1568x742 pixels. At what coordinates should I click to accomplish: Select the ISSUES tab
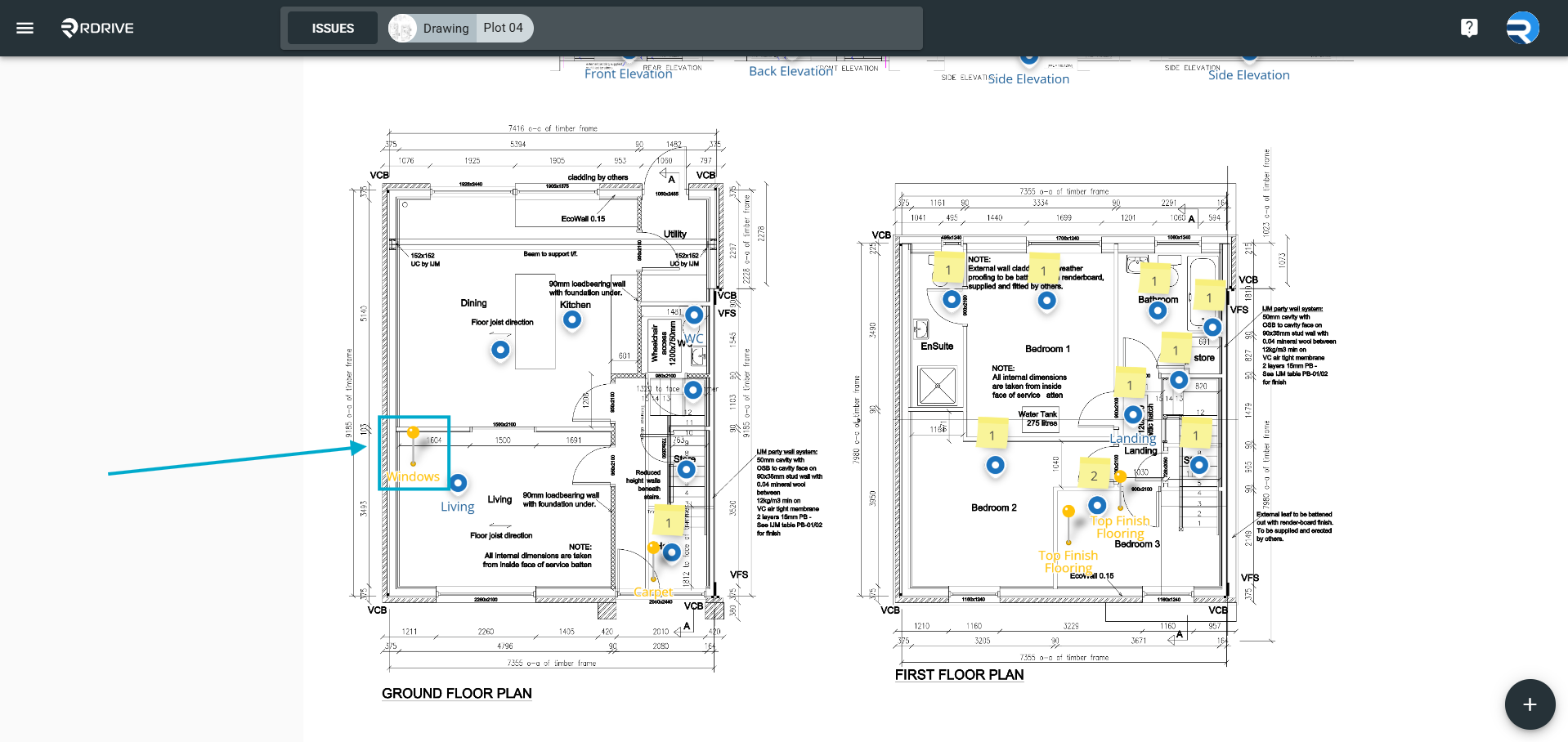point(333,28)
